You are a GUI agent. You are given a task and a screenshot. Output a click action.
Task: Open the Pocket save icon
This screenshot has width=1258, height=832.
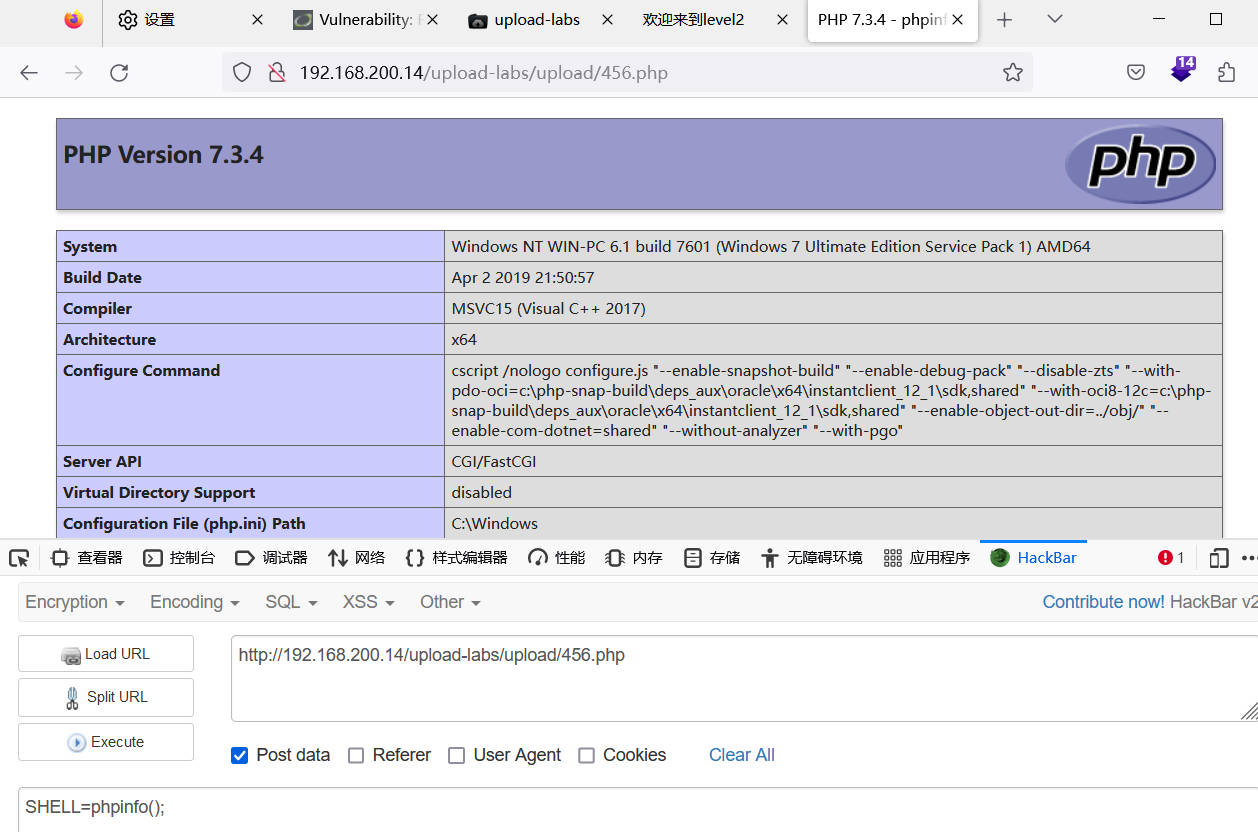point(1136,72)
